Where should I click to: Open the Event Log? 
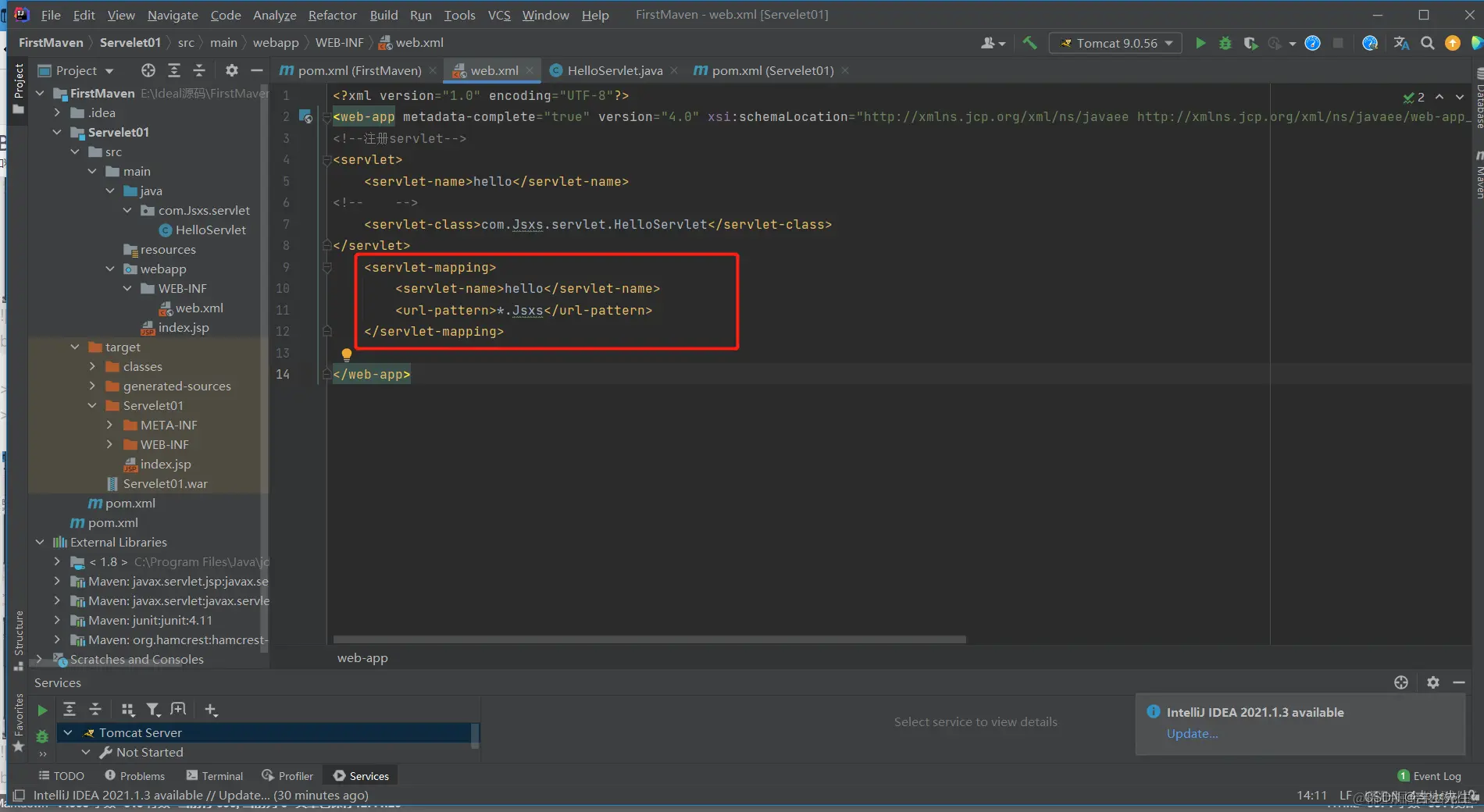1429,775
